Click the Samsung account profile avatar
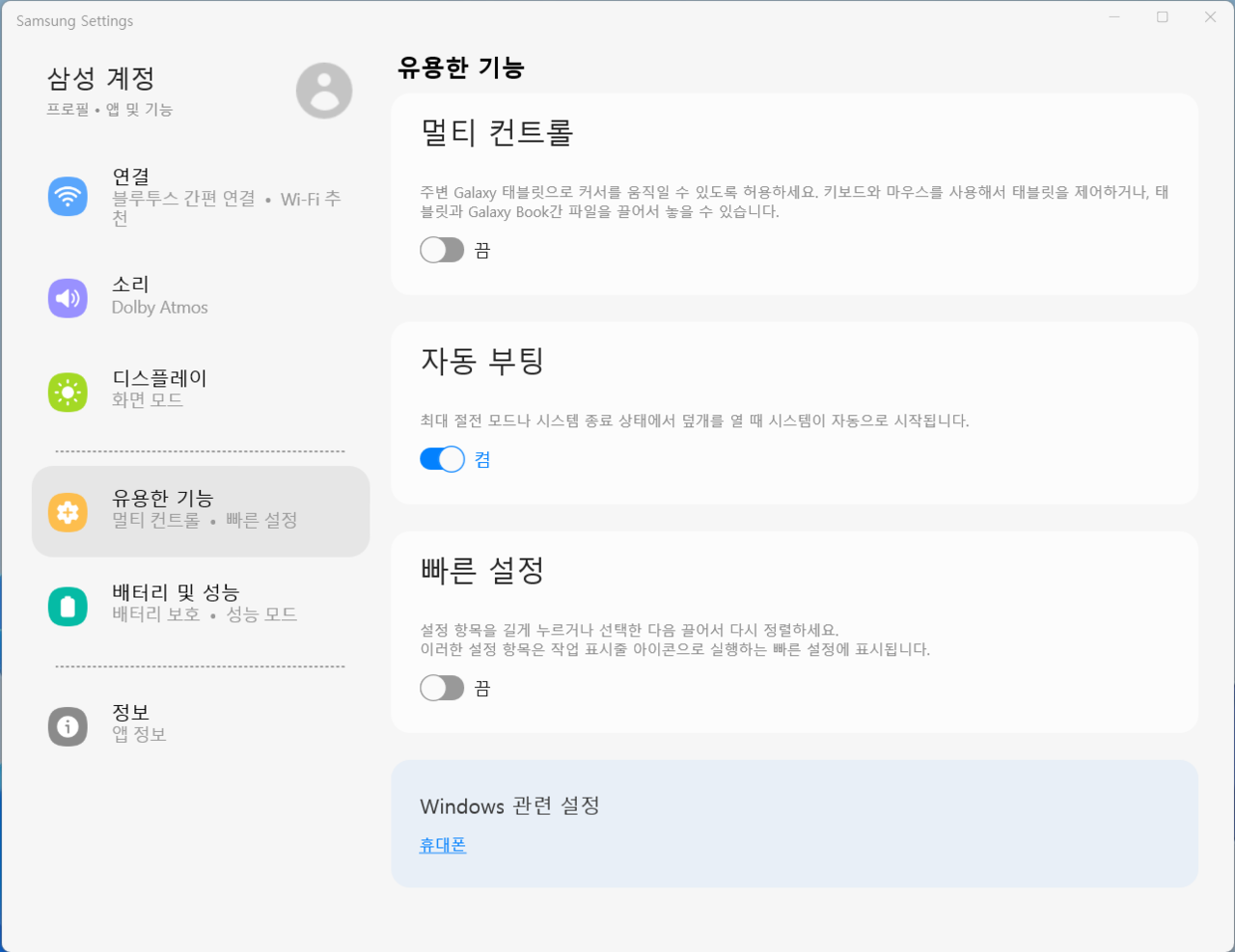This screenshot has width=1235, height=952. pyautogui.click(x=324, y=91)
